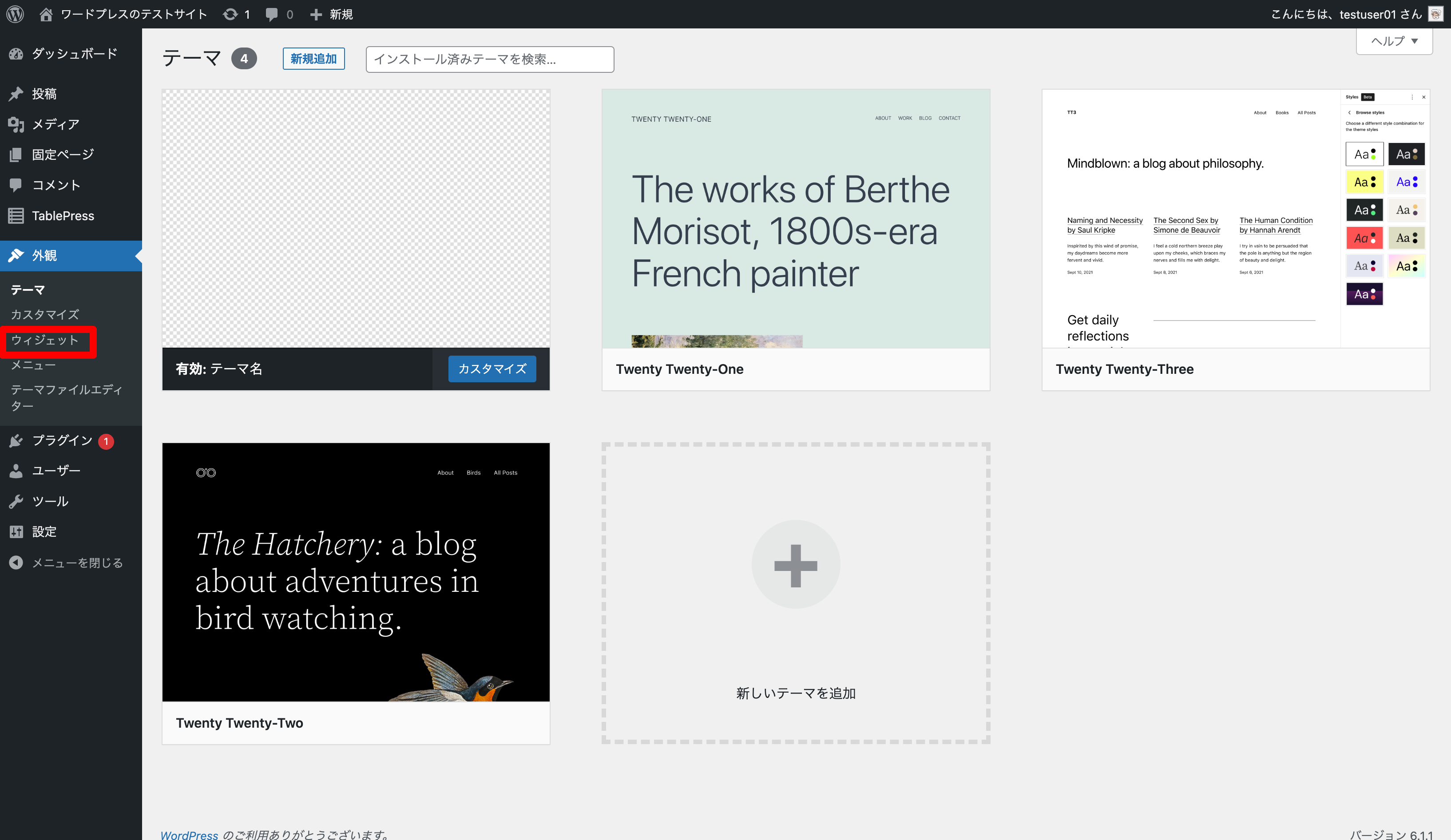Click the 外観 paintbrush icon
The image size is (1451, 840).
tap(16, 255)
